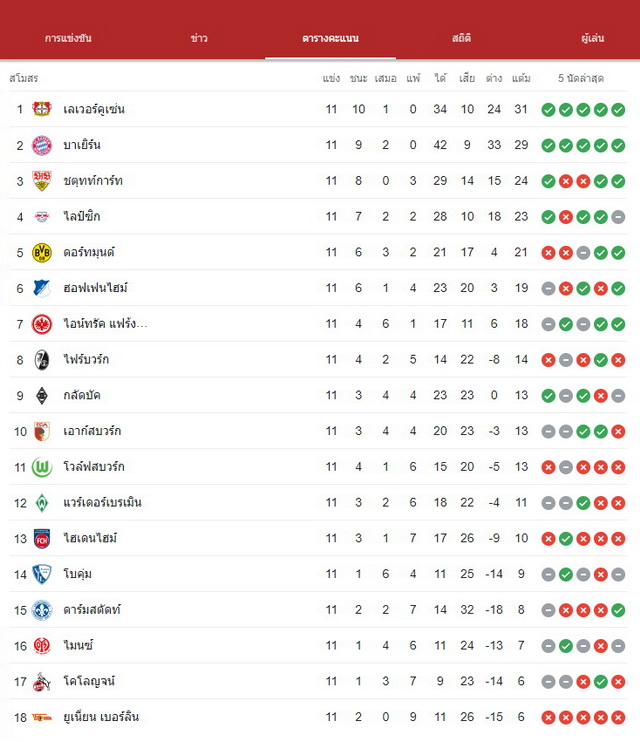Click Leverkusen's most recent green win indicator

click(x=618, y=110)
